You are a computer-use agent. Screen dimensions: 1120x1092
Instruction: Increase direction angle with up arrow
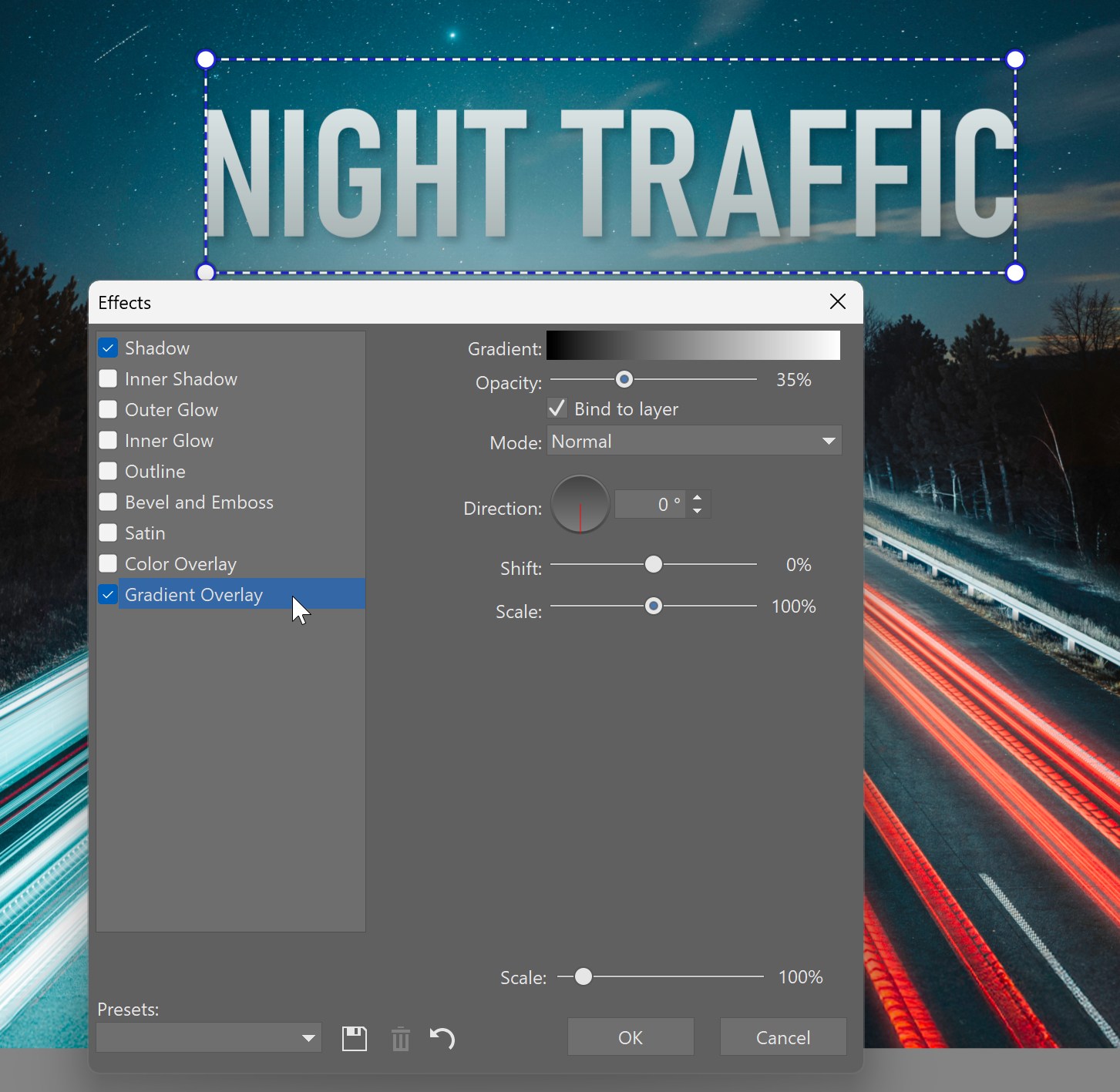(698, 498)
